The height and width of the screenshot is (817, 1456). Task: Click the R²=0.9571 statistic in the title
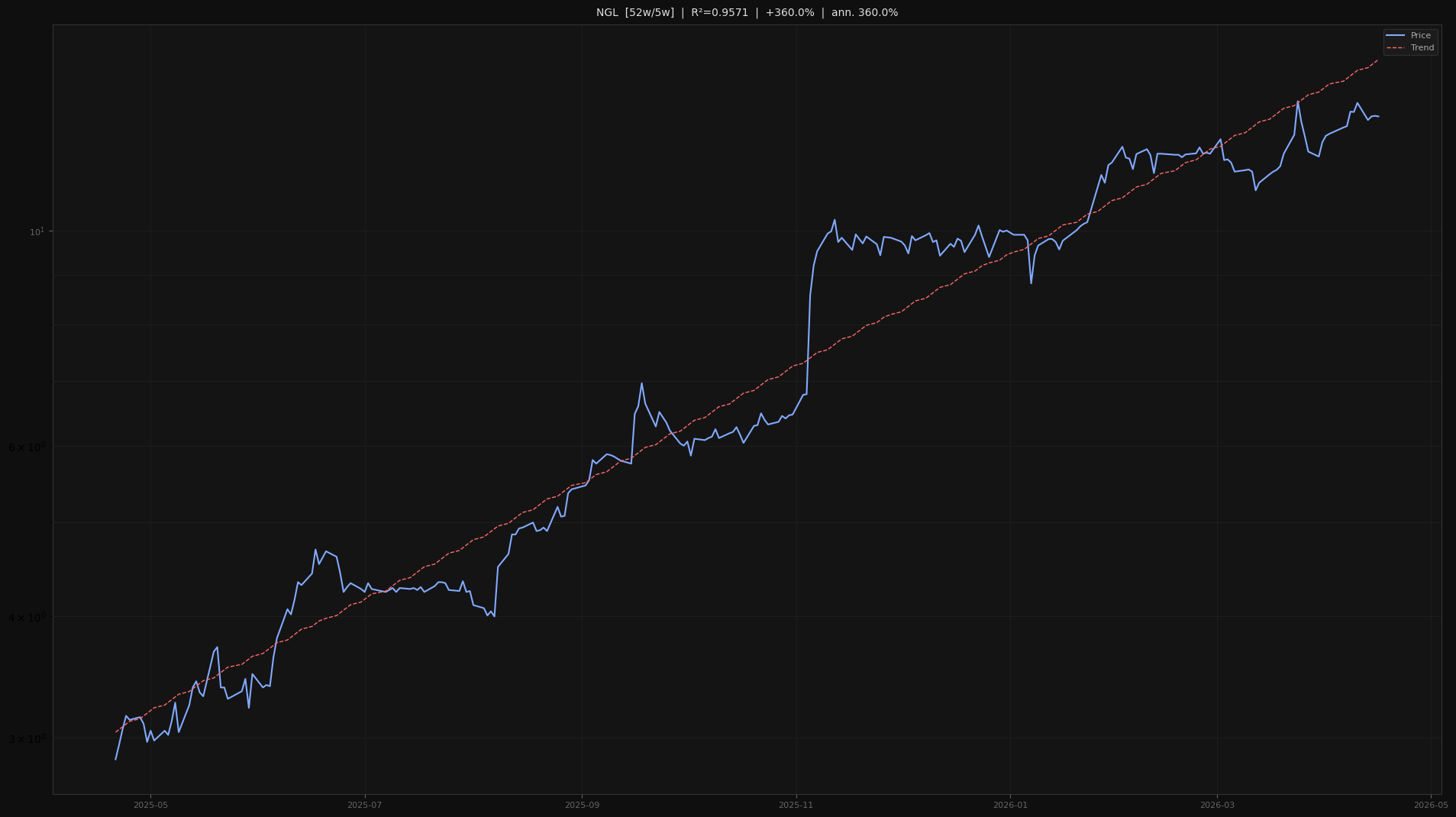[x=718, y=12]
